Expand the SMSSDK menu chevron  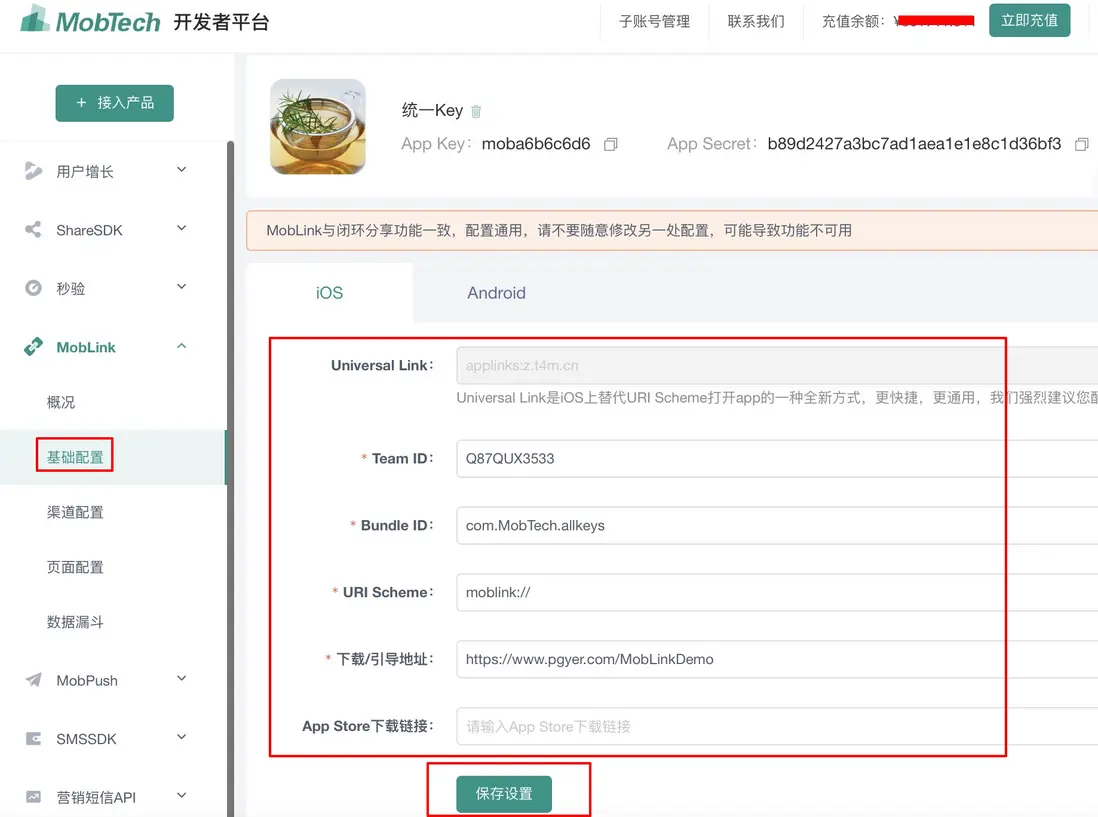click(x=181, y=736)
